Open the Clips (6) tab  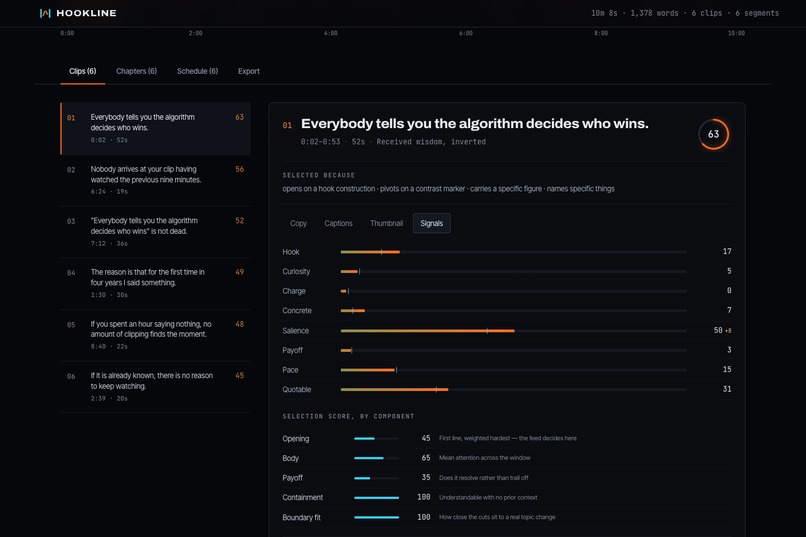coord(83,71)
